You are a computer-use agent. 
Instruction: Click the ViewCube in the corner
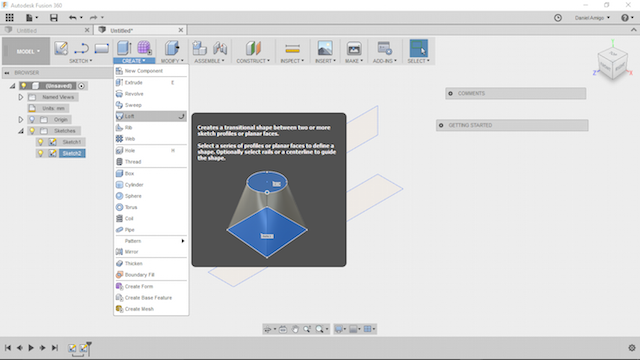[x=612, y=63]
